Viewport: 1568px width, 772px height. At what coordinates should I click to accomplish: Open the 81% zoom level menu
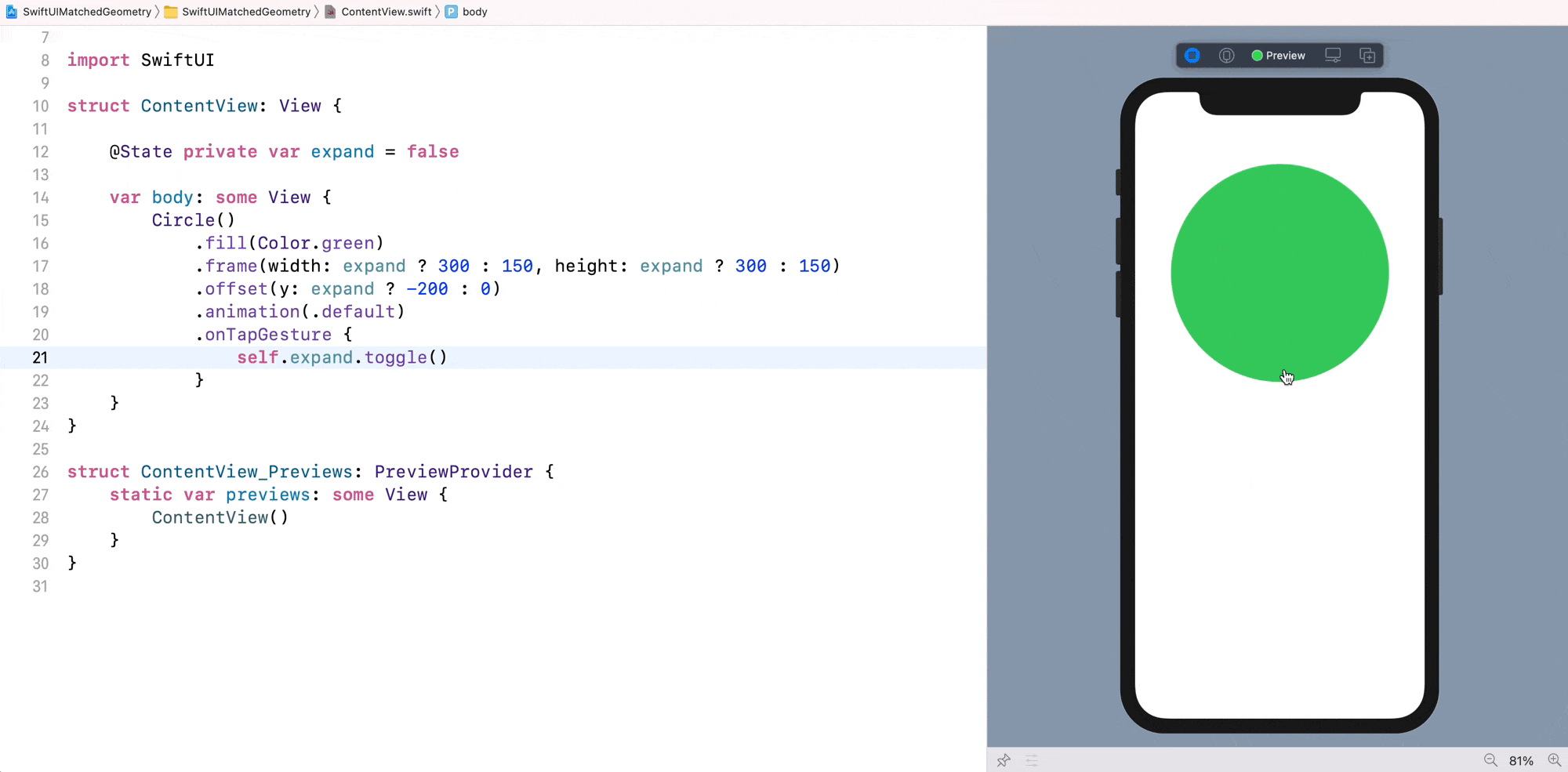point(1521,761)
